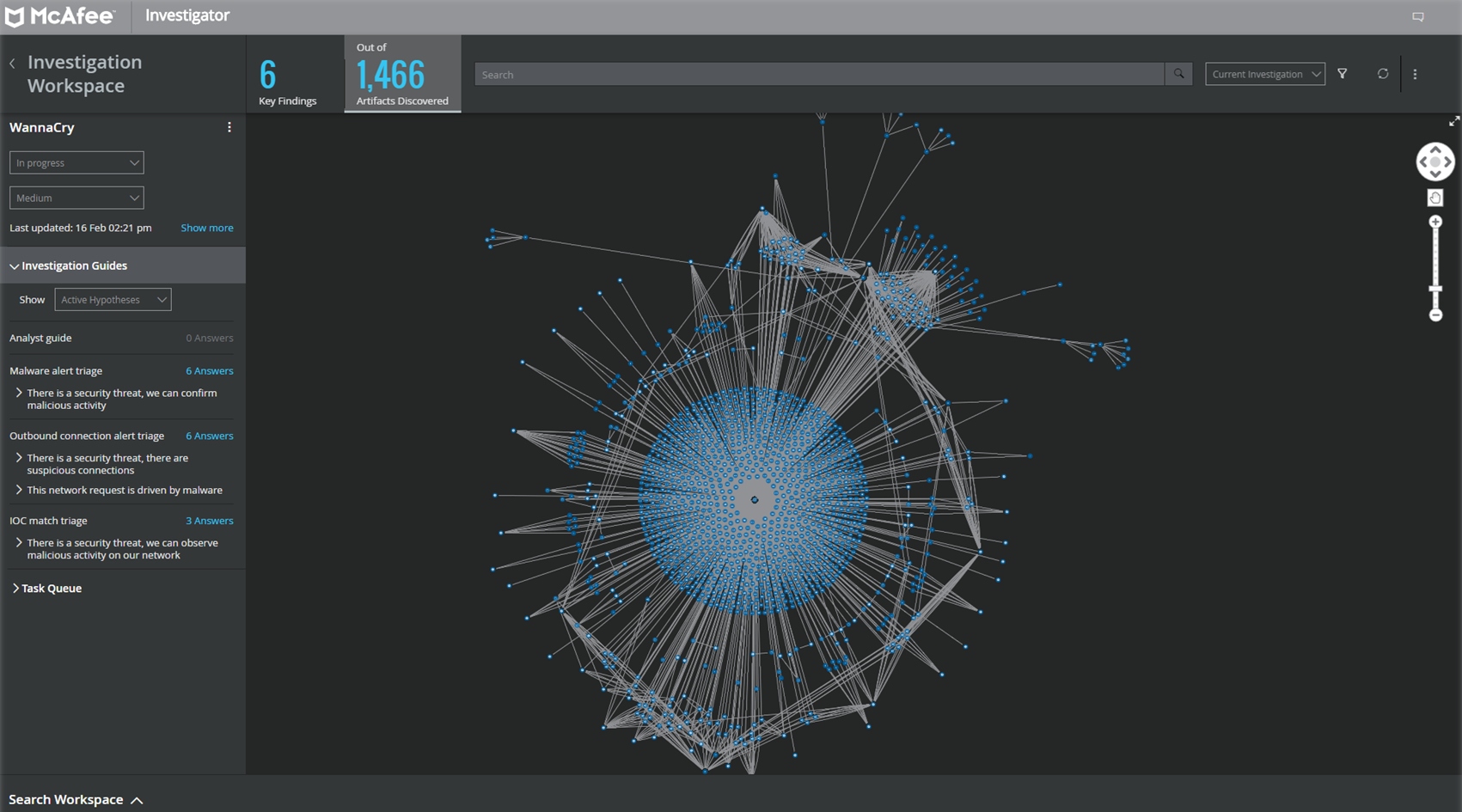
Task: Go back using the Investigation Workspace arrow
Action: (12, 64)
